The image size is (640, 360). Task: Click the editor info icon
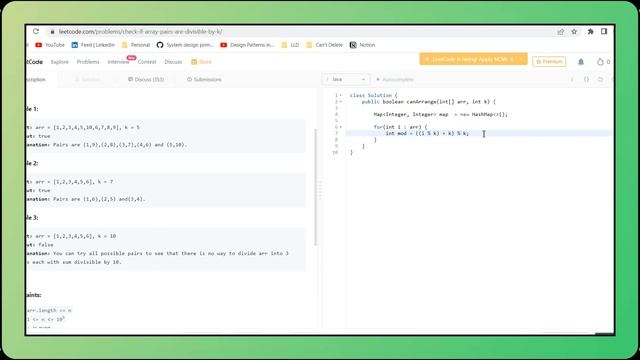(572, 80)
